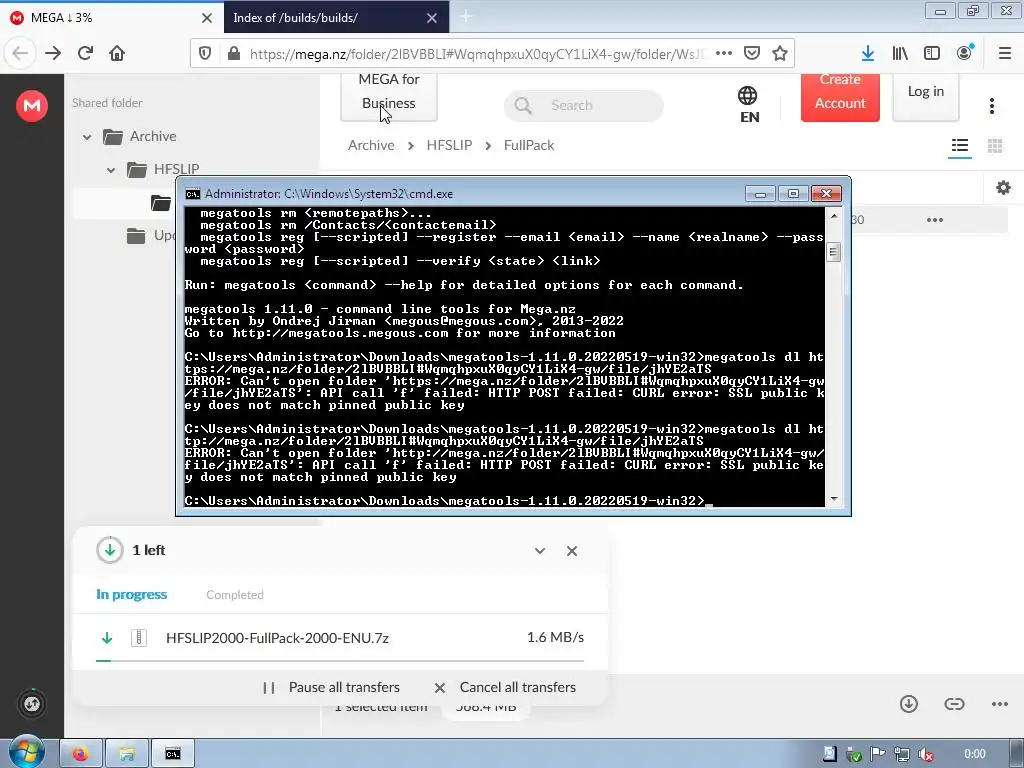Click the browser URL address bar
1024x768 pixels.
click(x=477, y=54)
